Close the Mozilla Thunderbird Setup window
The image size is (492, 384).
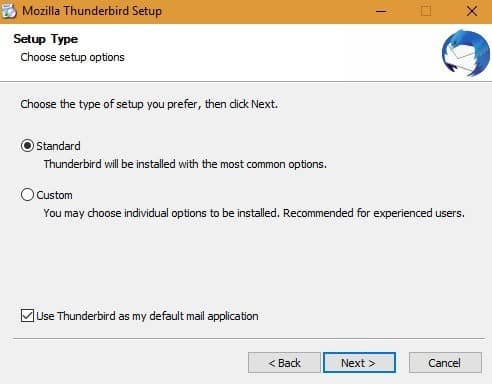[471, 11]
